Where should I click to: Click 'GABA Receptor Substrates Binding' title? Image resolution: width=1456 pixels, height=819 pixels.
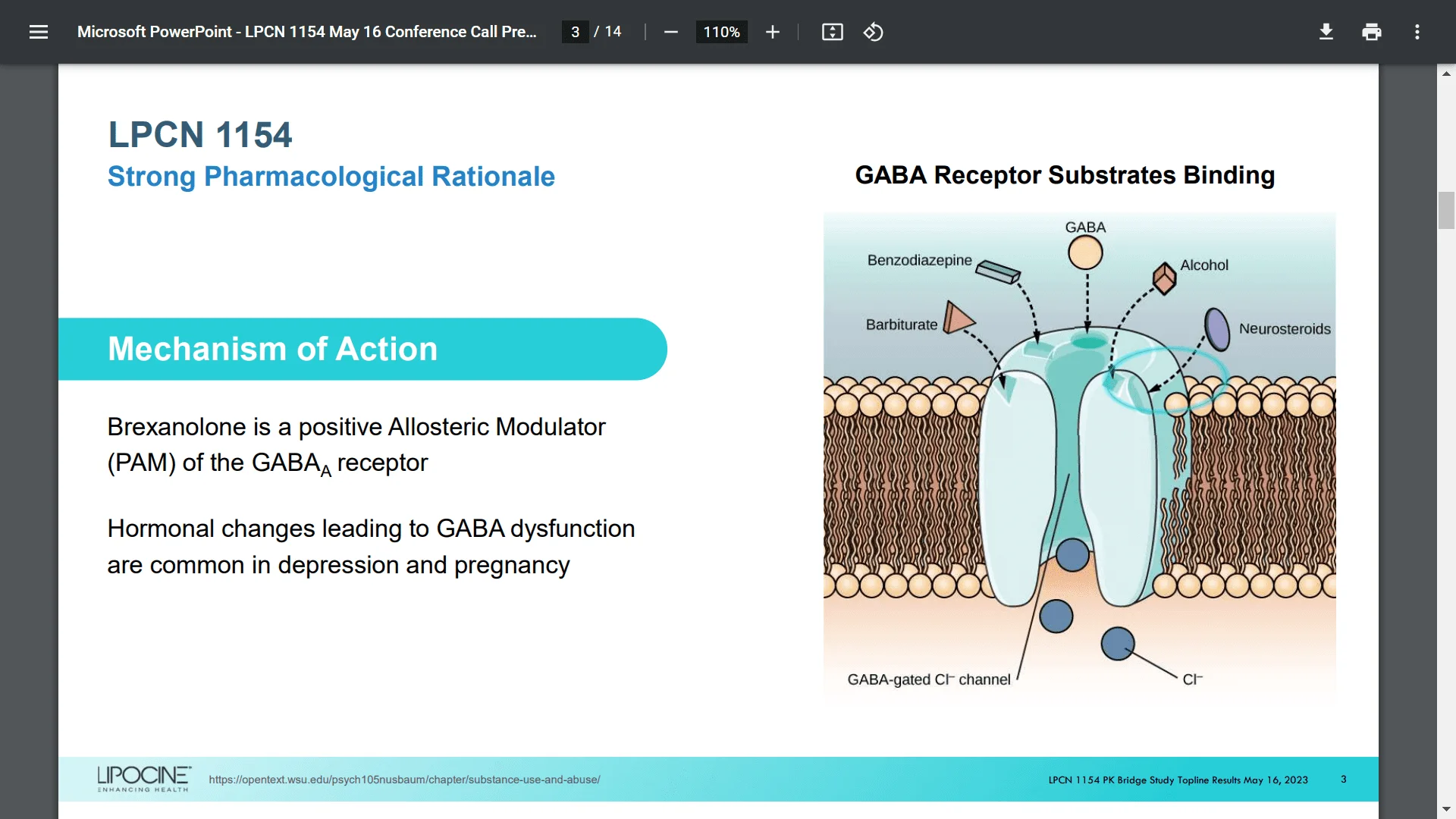click(1065, 175)
